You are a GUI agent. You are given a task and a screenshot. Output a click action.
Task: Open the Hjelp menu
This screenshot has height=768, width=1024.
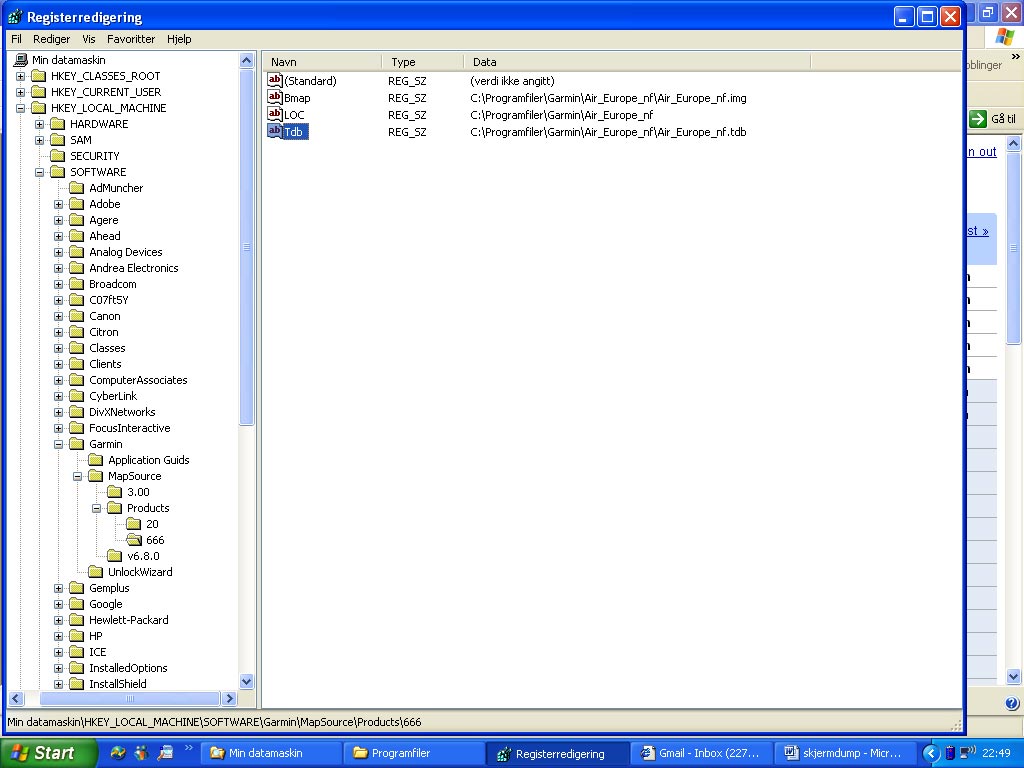pyautogui.click(x=179, y=39)
